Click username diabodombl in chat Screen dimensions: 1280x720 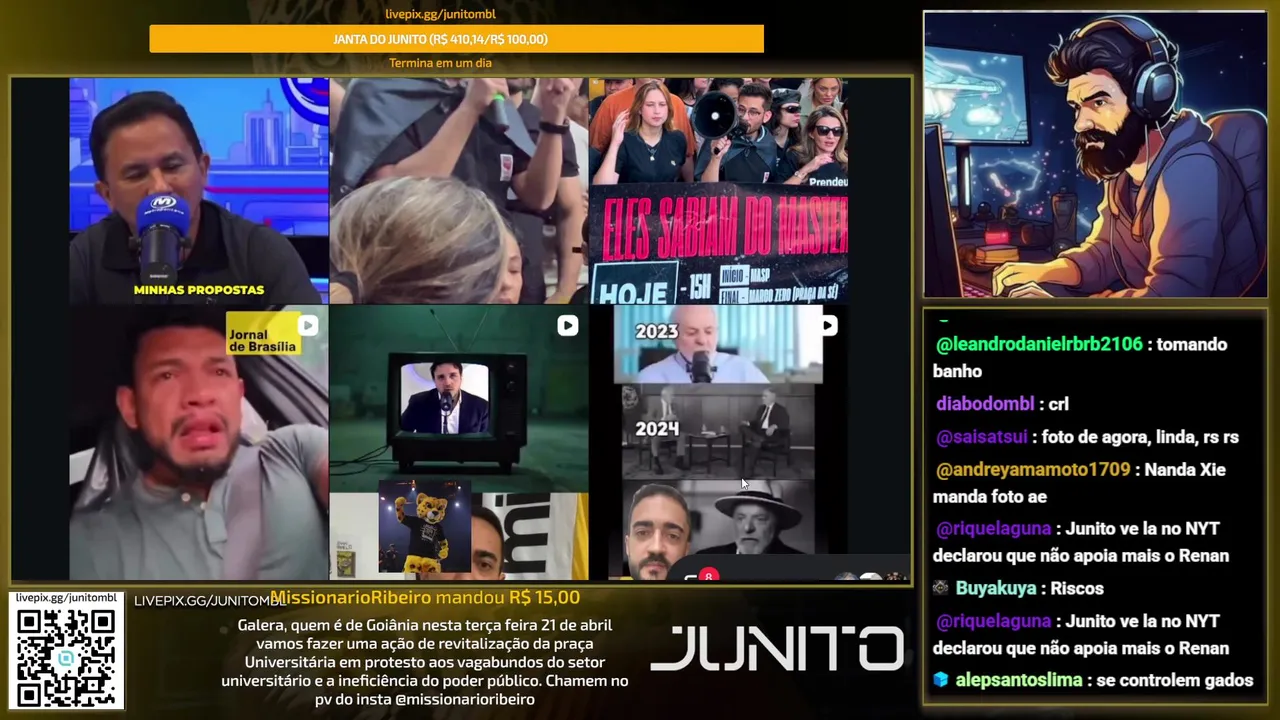coord(985,404)
